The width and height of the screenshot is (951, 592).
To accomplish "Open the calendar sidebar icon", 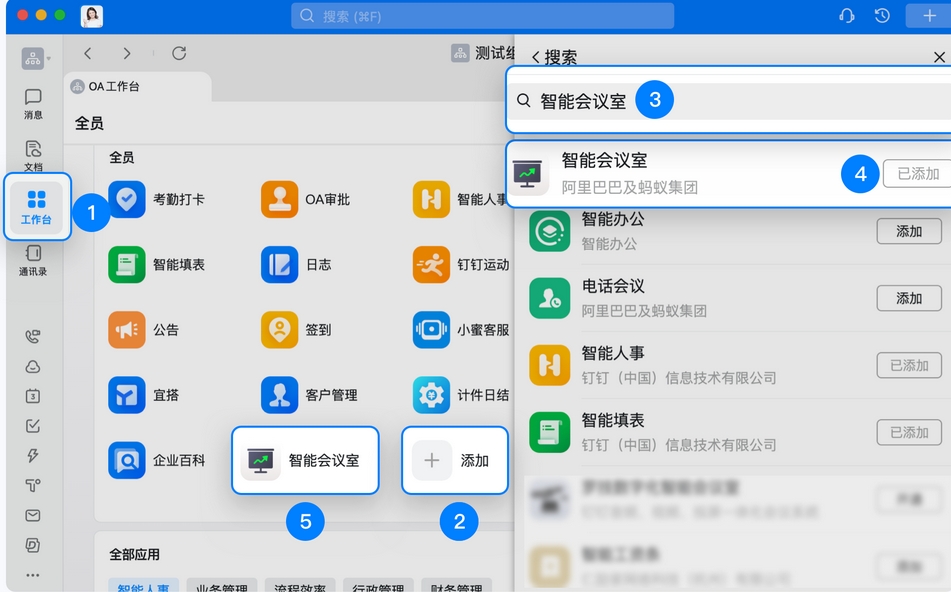I will (33, 396).
